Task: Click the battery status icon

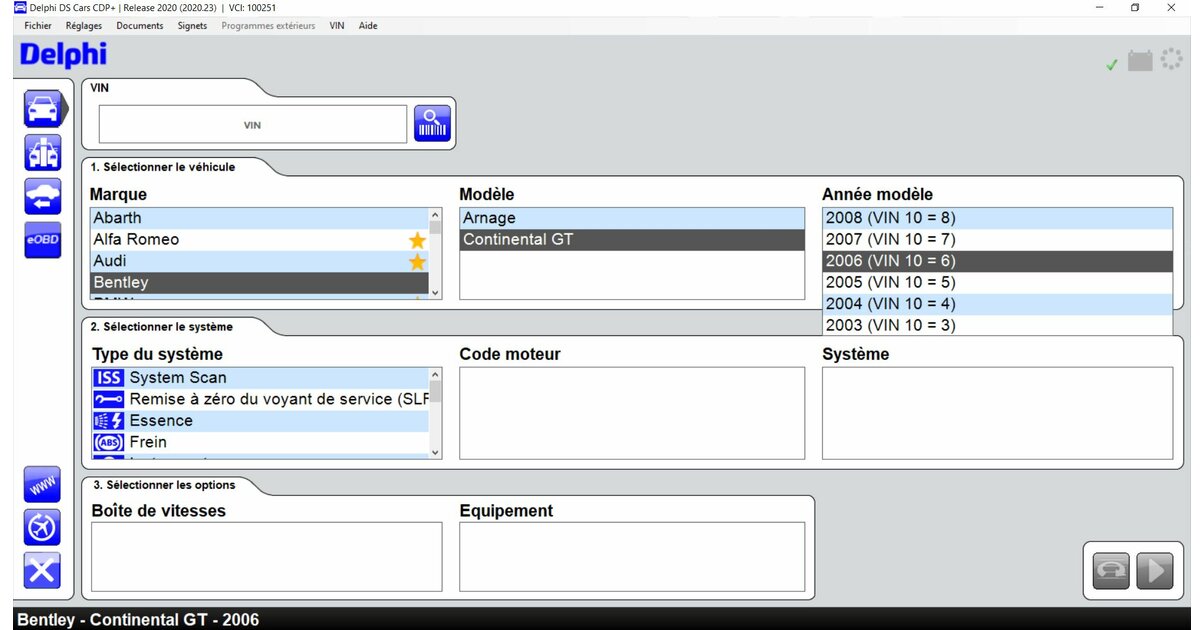Action: pyautogui.click(x=1140, y=61)
